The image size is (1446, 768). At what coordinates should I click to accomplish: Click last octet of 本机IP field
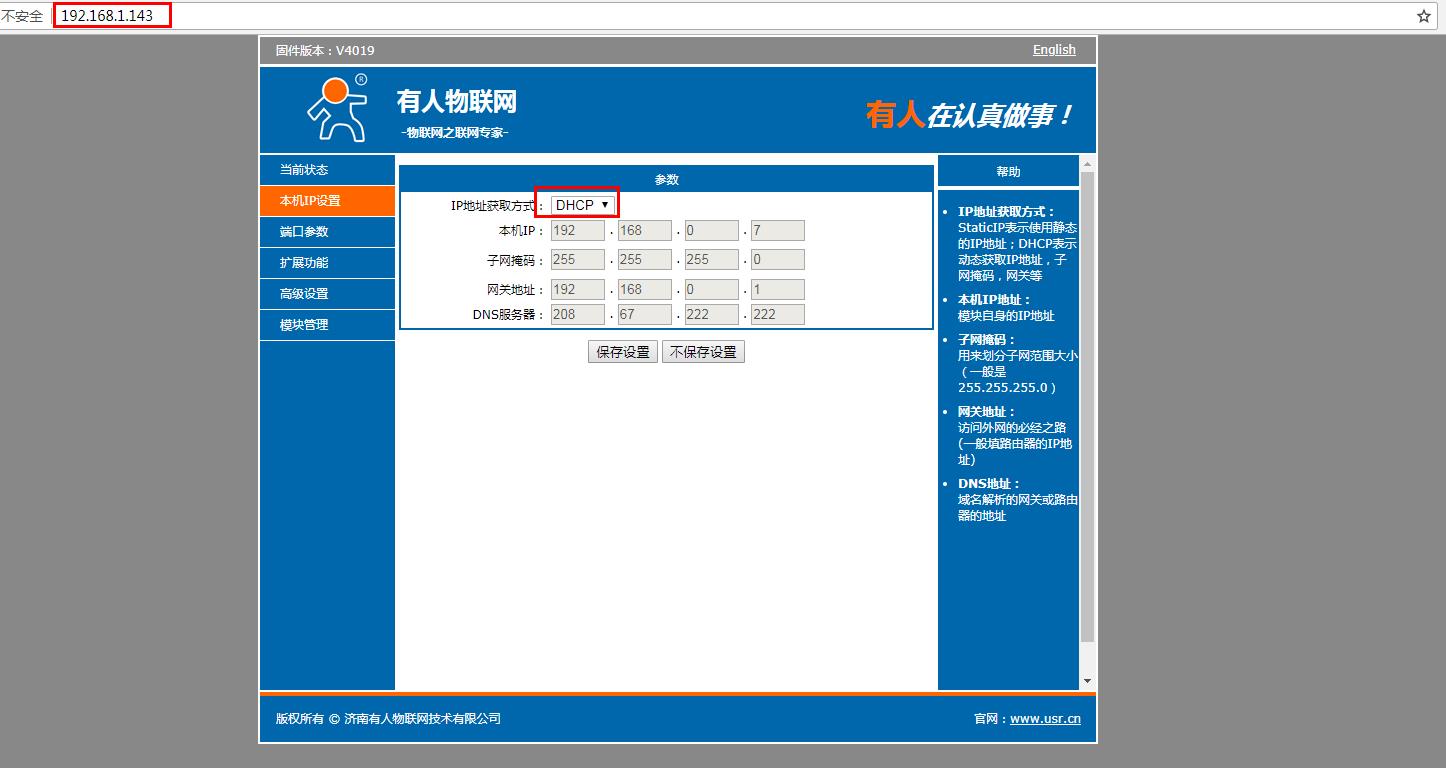[777, 231]
